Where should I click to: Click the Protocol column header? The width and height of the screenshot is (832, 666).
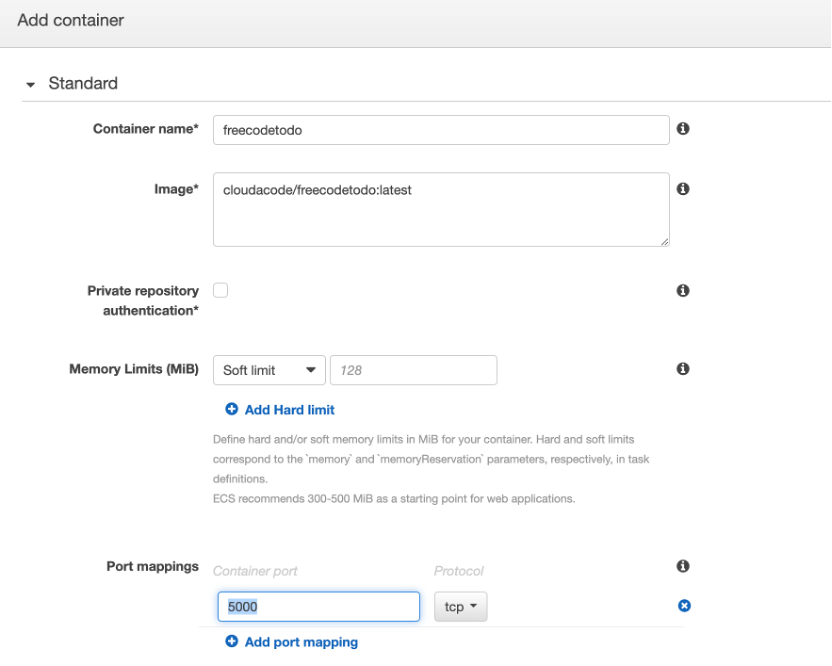(x=458, y=571)
